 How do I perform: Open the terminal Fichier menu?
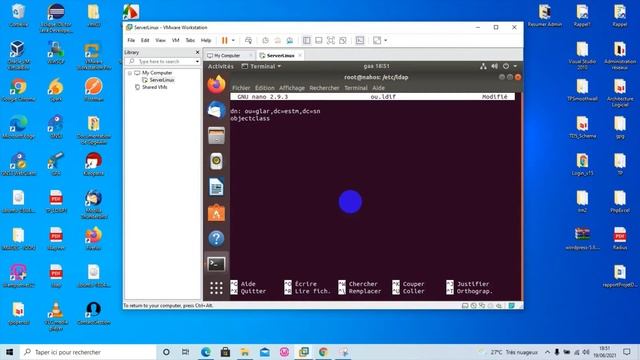coord(241,88)
